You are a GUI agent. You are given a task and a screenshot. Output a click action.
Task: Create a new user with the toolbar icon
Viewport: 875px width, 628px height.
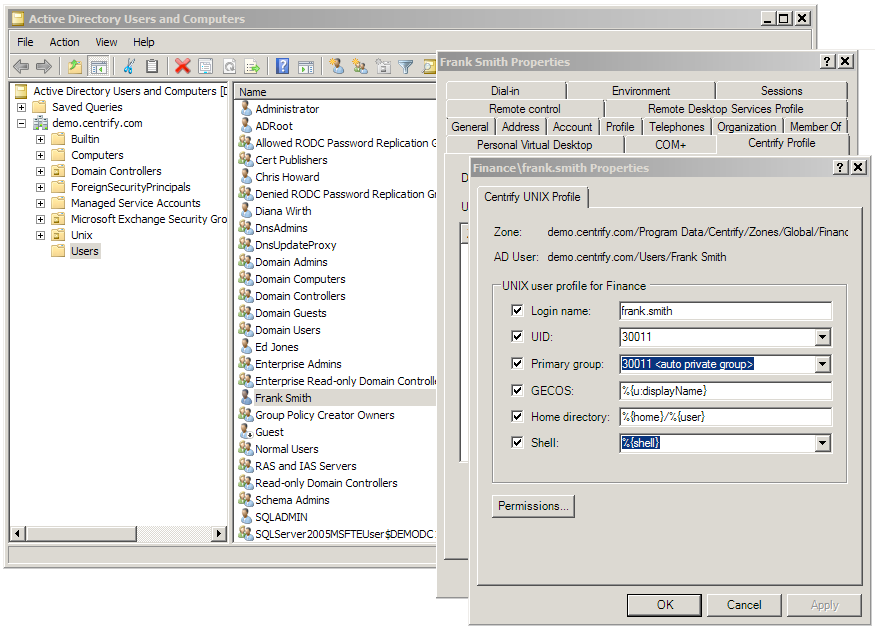click(336, 66)
